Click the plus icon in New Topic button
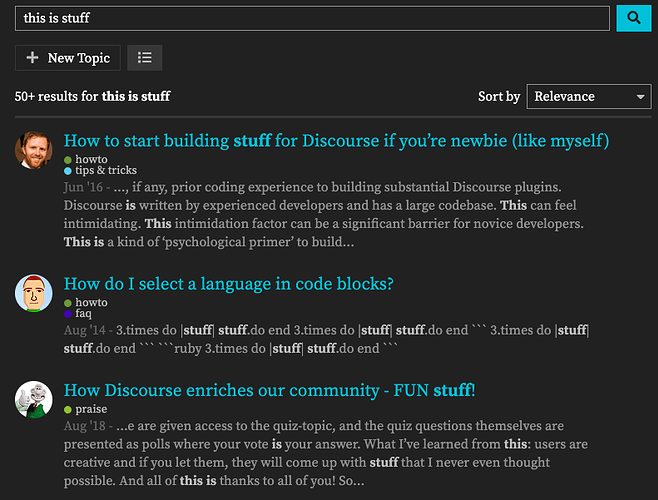Viewport: 658px width, 500px height. 32,58
